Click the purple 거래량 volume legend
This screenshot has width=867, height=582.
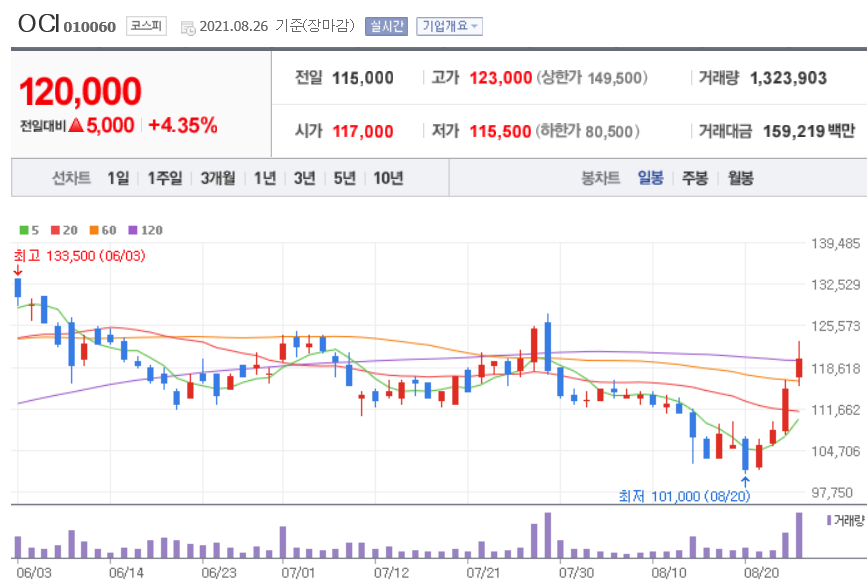(x=845, y=520)
